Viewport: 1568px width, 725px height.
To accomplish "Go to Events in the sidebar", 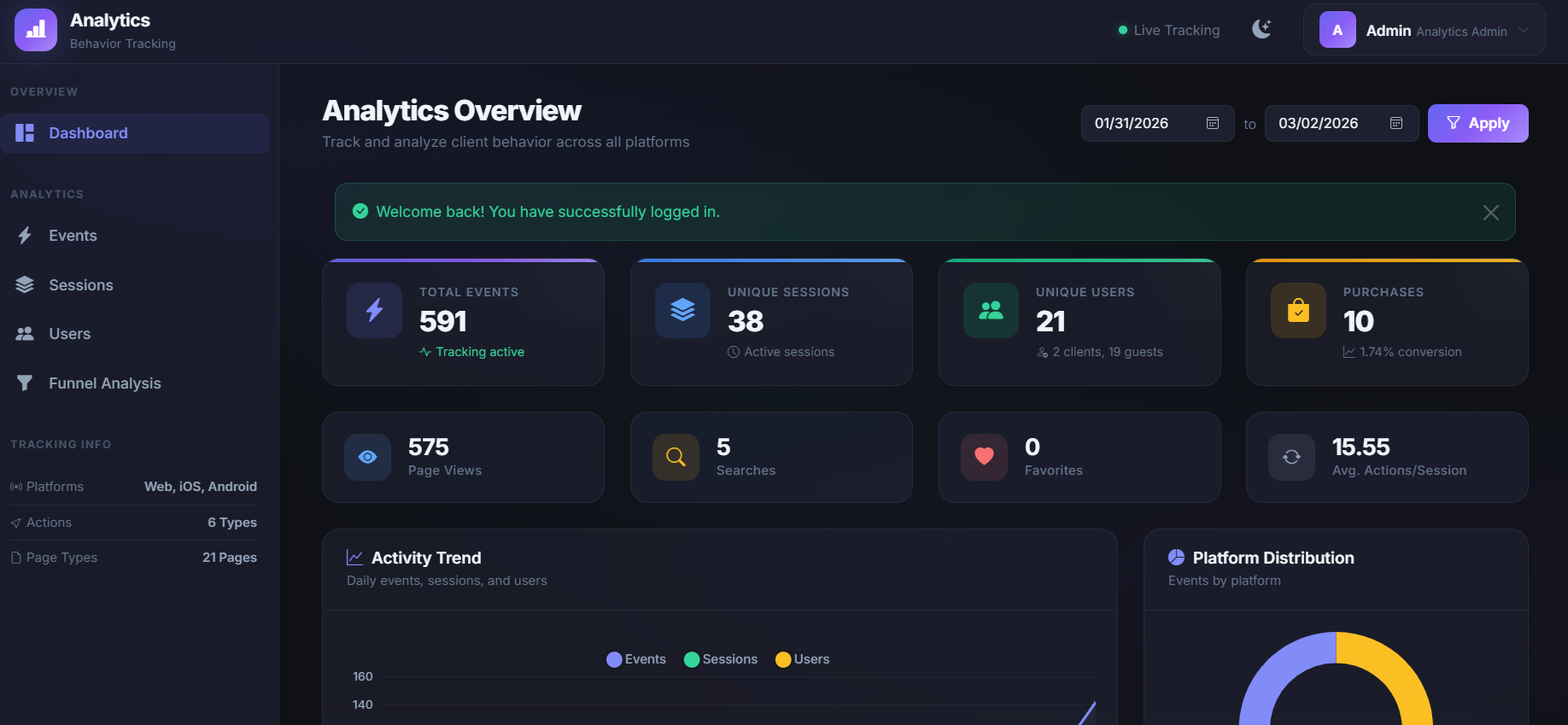I will pos(135,236).
